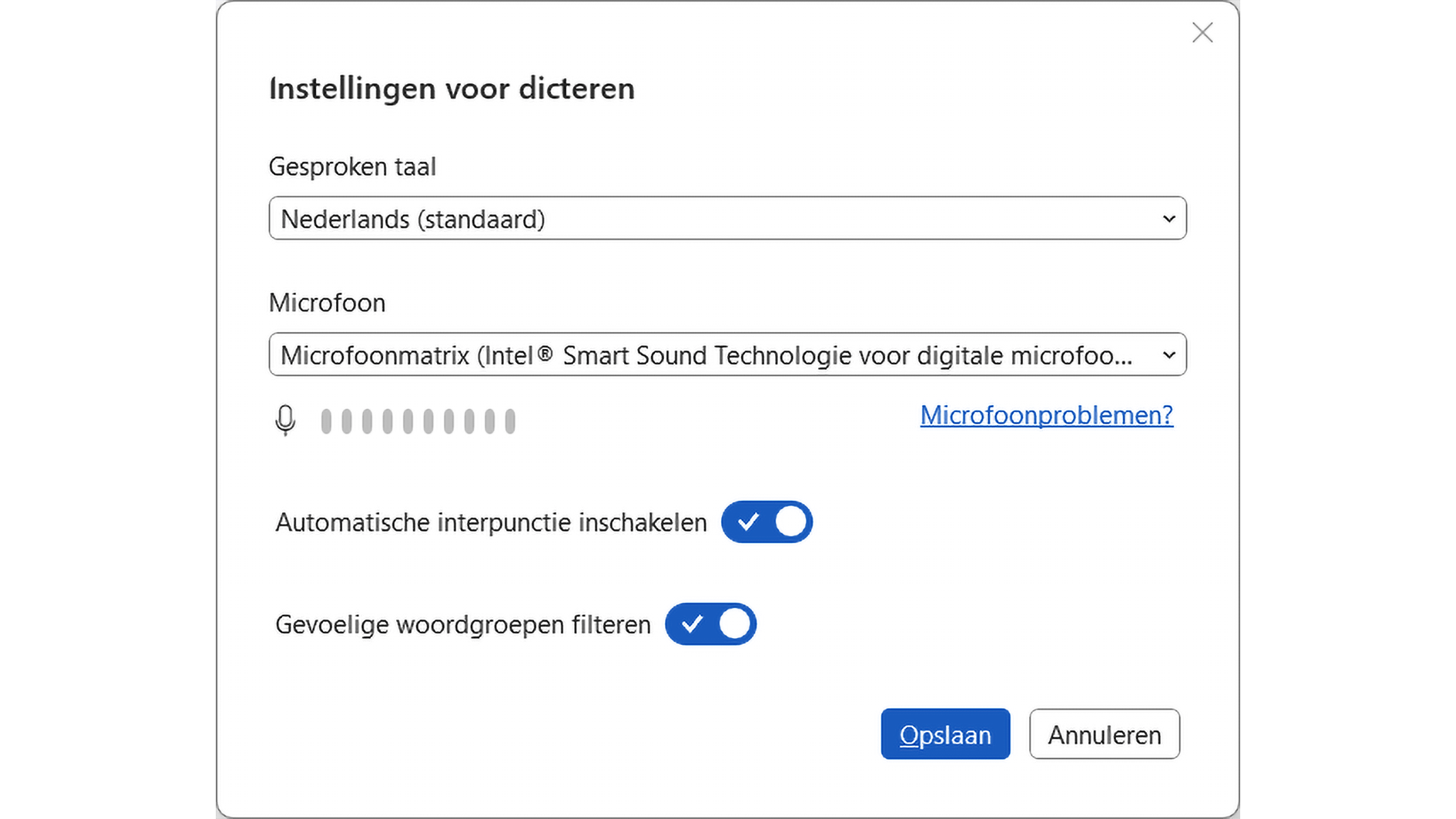The width and height of the screenshot is (1456, 819).
Task: Turn off Gevoelige woordgroepen filteren toggle
Action: pyautogui.click(x=710, y=624)
